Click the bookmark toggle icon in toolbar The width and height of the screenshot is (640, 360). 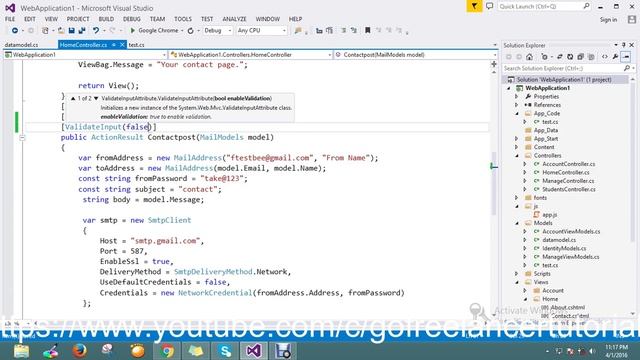click(x=367, y=30)
